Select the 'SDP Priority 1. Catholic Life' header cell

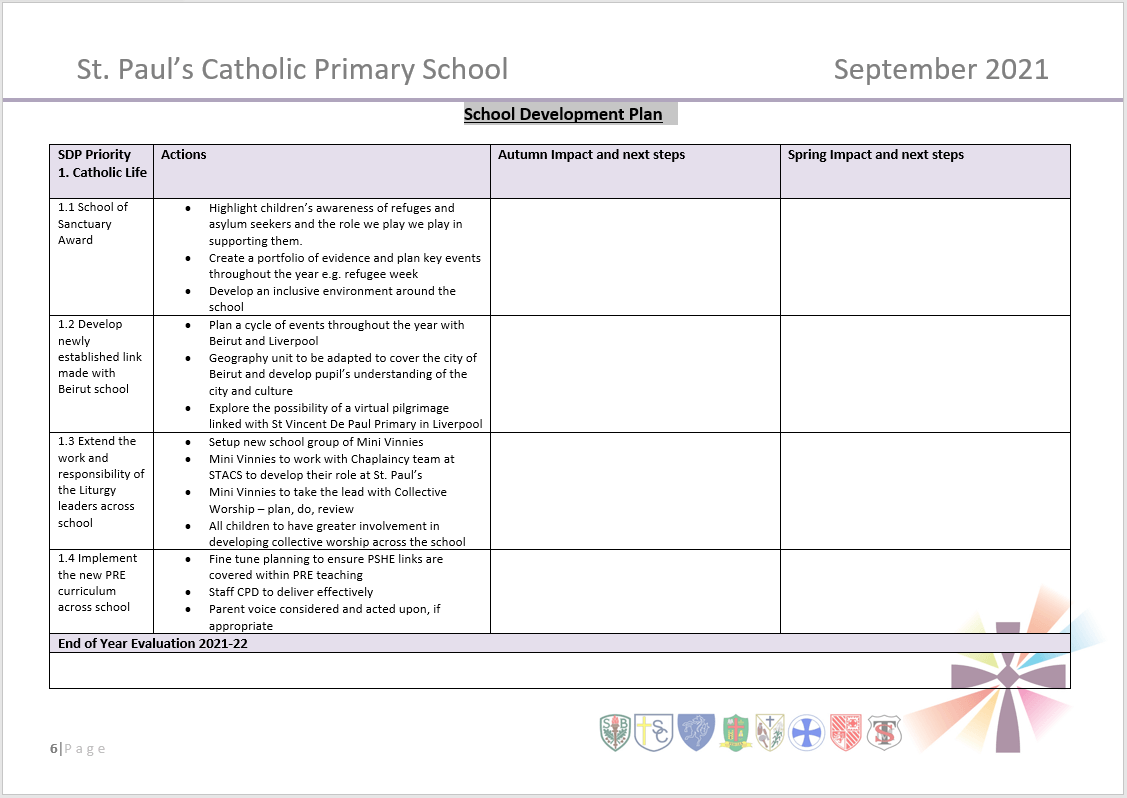[x=101, y=172]
